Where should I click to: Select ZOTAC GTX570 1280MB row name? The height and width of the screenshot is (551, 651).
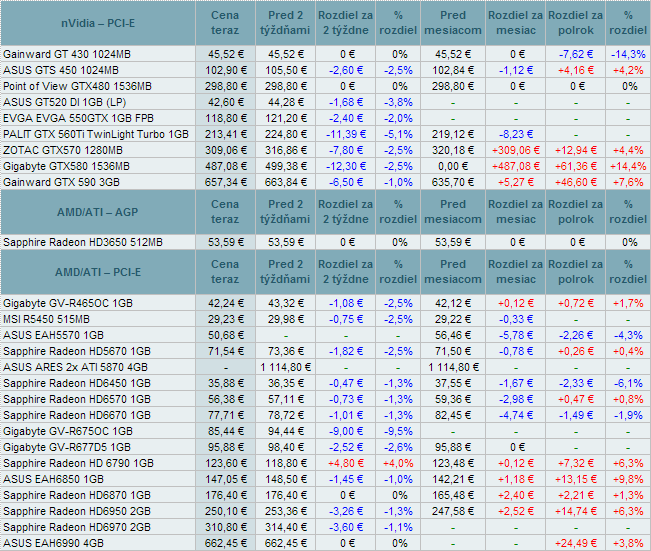point(63,150)
